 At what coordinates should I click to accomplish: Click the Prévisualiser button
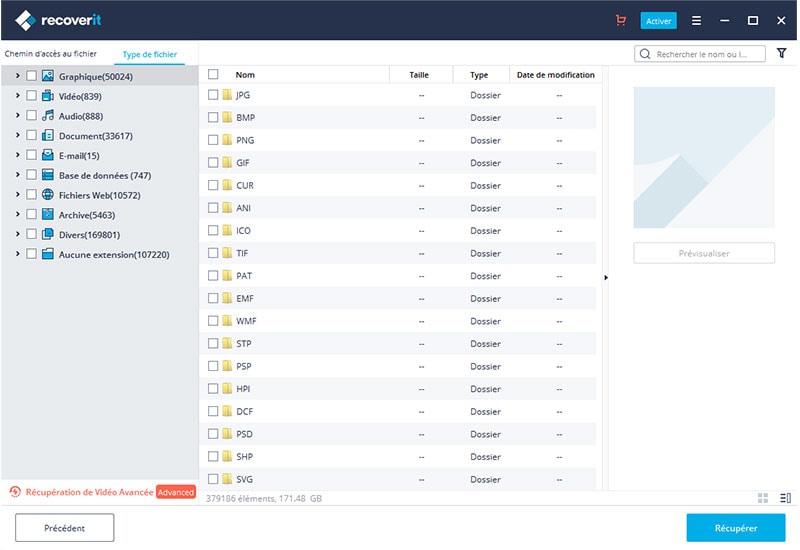704,253
